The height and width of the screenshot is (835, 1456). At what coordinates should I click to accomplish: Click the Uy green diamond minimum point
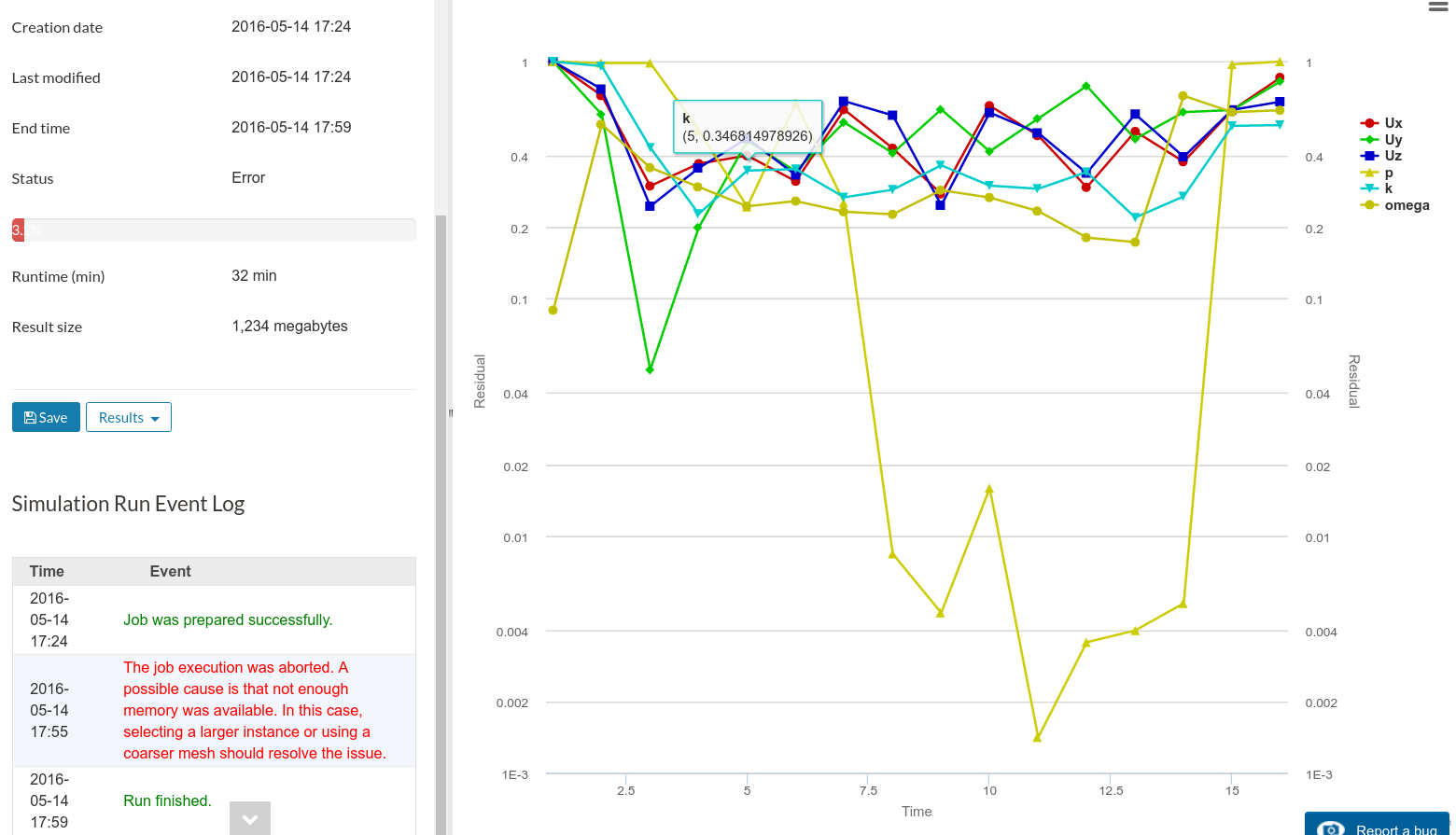(650, 369)
